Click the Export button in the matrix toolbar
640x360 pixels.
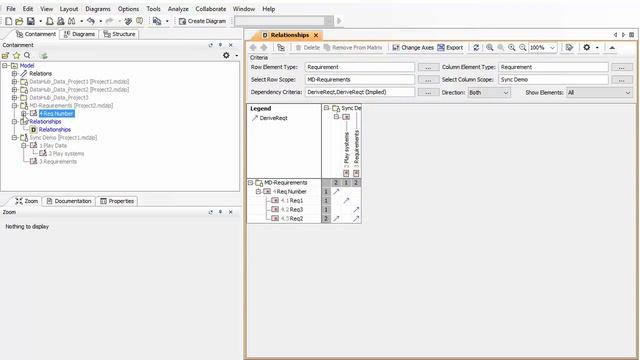[x=450, y=48]
